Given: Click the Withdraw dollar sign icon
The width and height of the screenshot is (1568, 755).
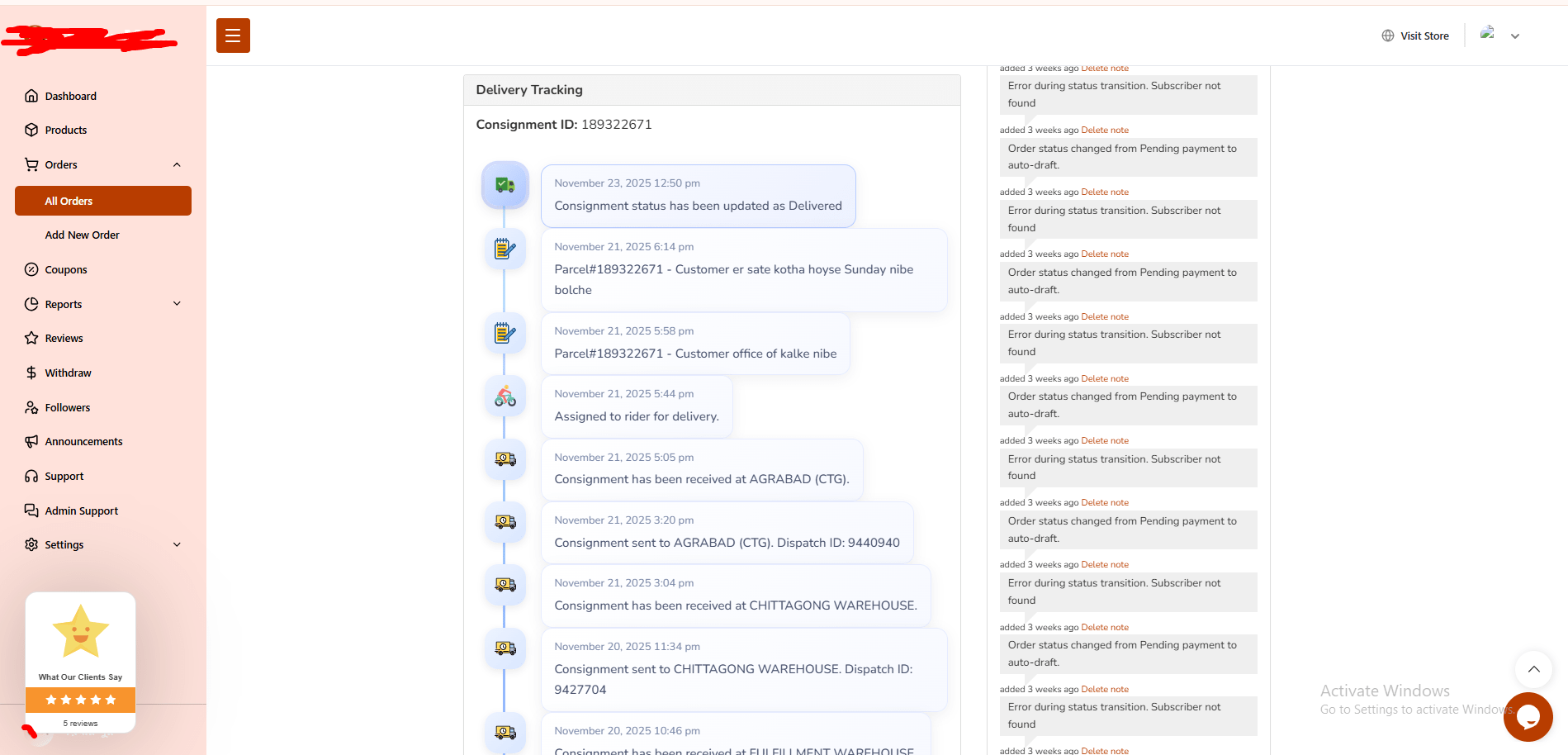Looking at the screenshot, I should pyautogui.click(x=31, y=373).
